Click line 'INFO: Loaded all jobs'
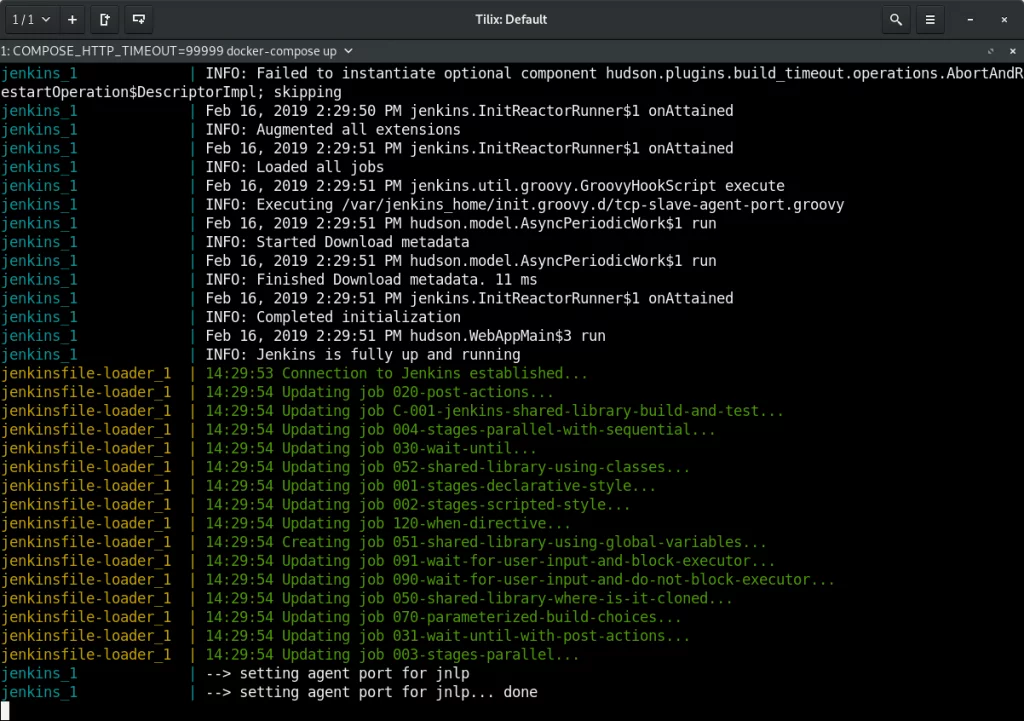1024x721 pixels. 295,167
